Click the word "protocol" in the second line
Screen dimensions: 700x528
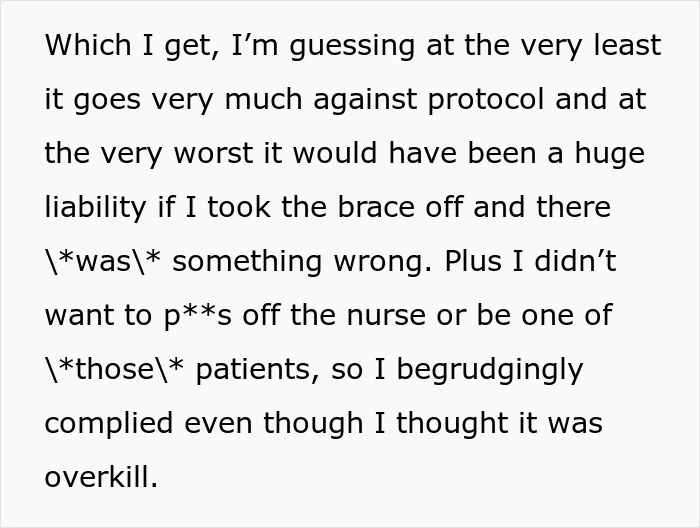[486, 102]
